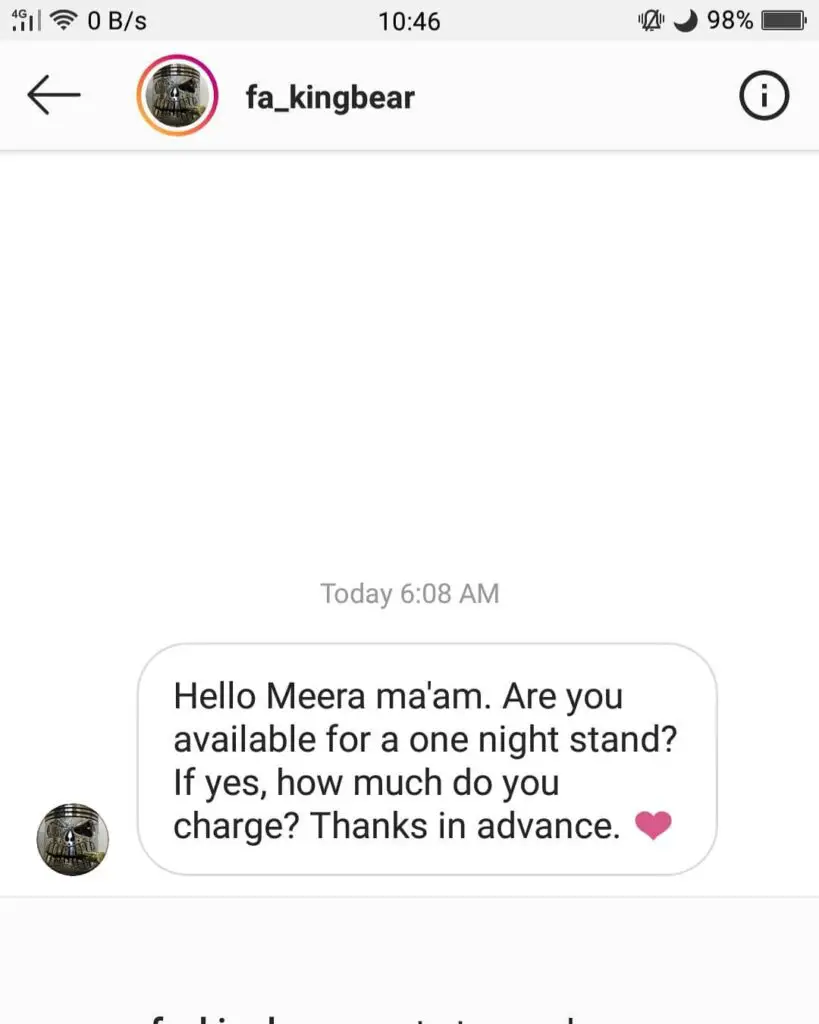Tap the 4G signal strength icon
Viewport: 819px width, 1024px height.
tap(26, 20)
